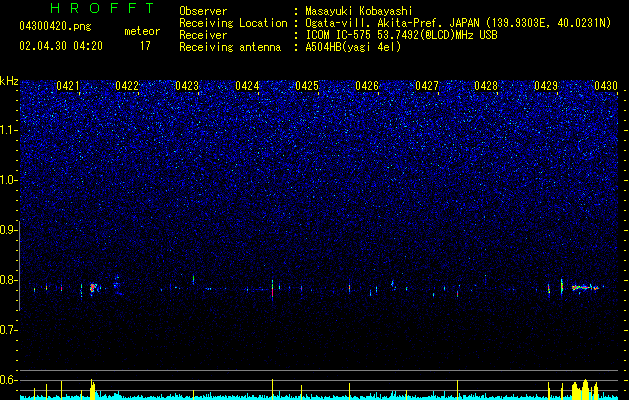
Task: Click the meteor count label
Action: (142, 31)
